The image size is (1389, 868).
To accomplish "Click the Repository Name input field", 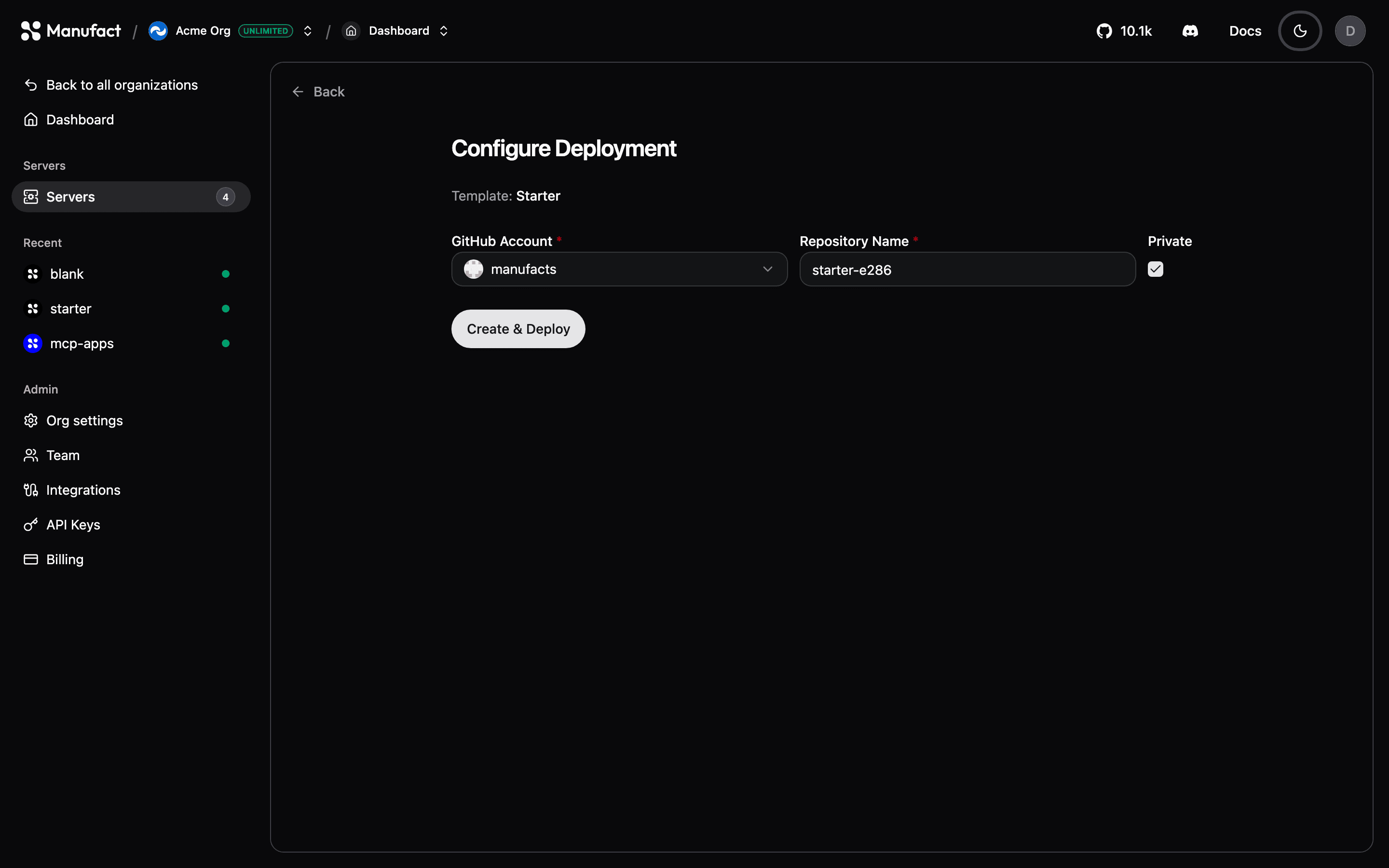I will 967,269.
